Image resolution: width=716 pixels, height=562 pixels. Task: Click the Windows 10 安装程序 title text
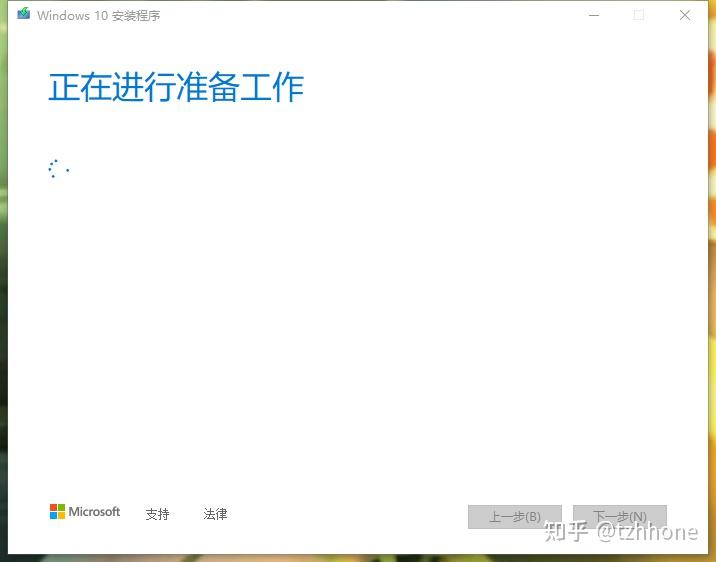[x=99, y=16]
